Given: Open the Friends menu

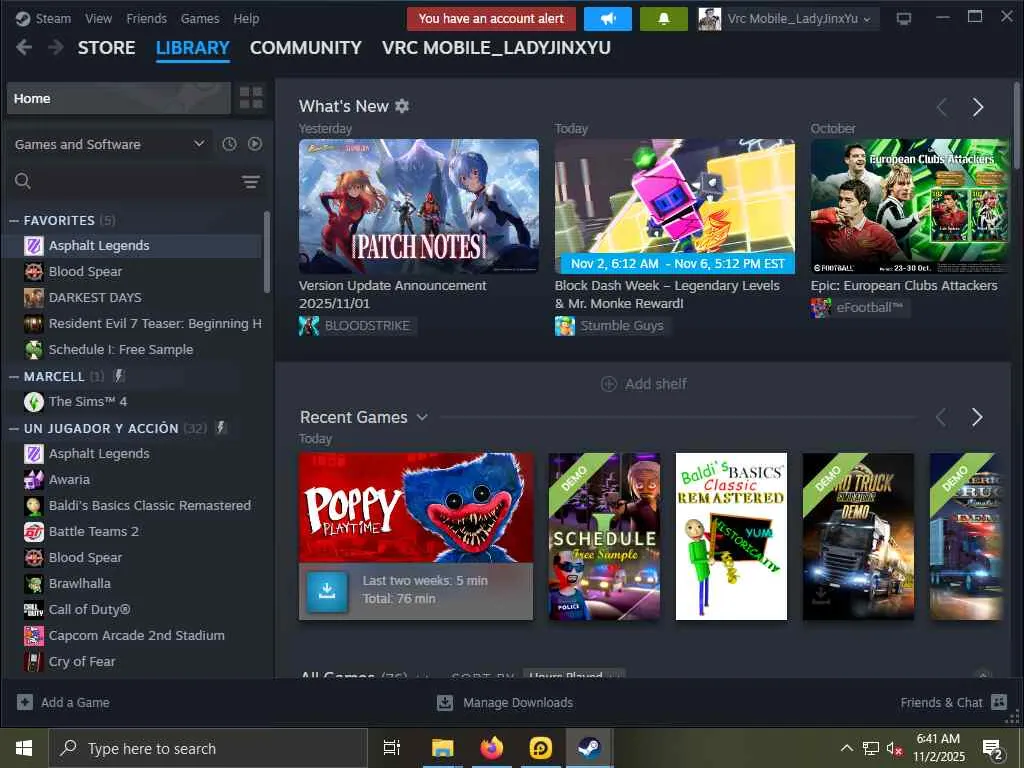Looking at the screenshot, I should click(146, 19).
